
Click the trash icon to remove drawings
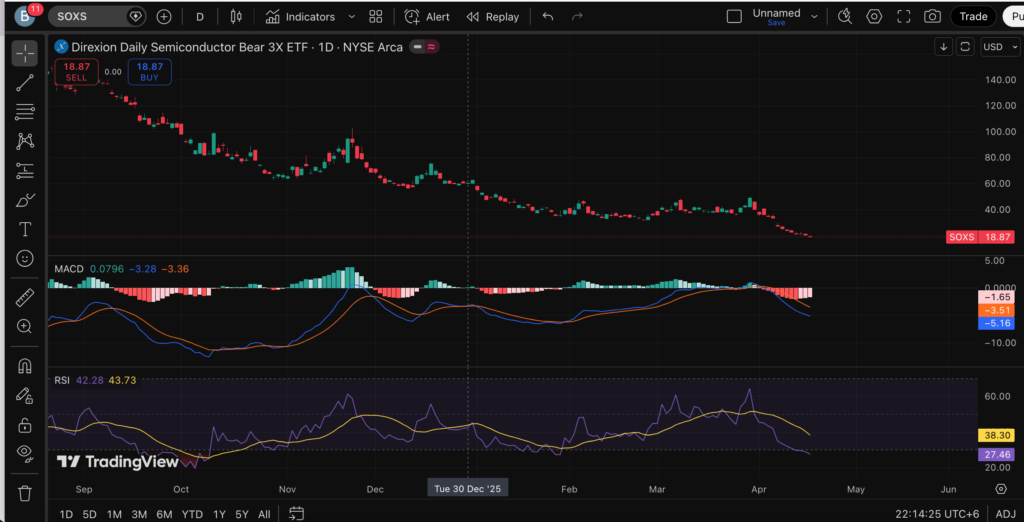point(25,493)
